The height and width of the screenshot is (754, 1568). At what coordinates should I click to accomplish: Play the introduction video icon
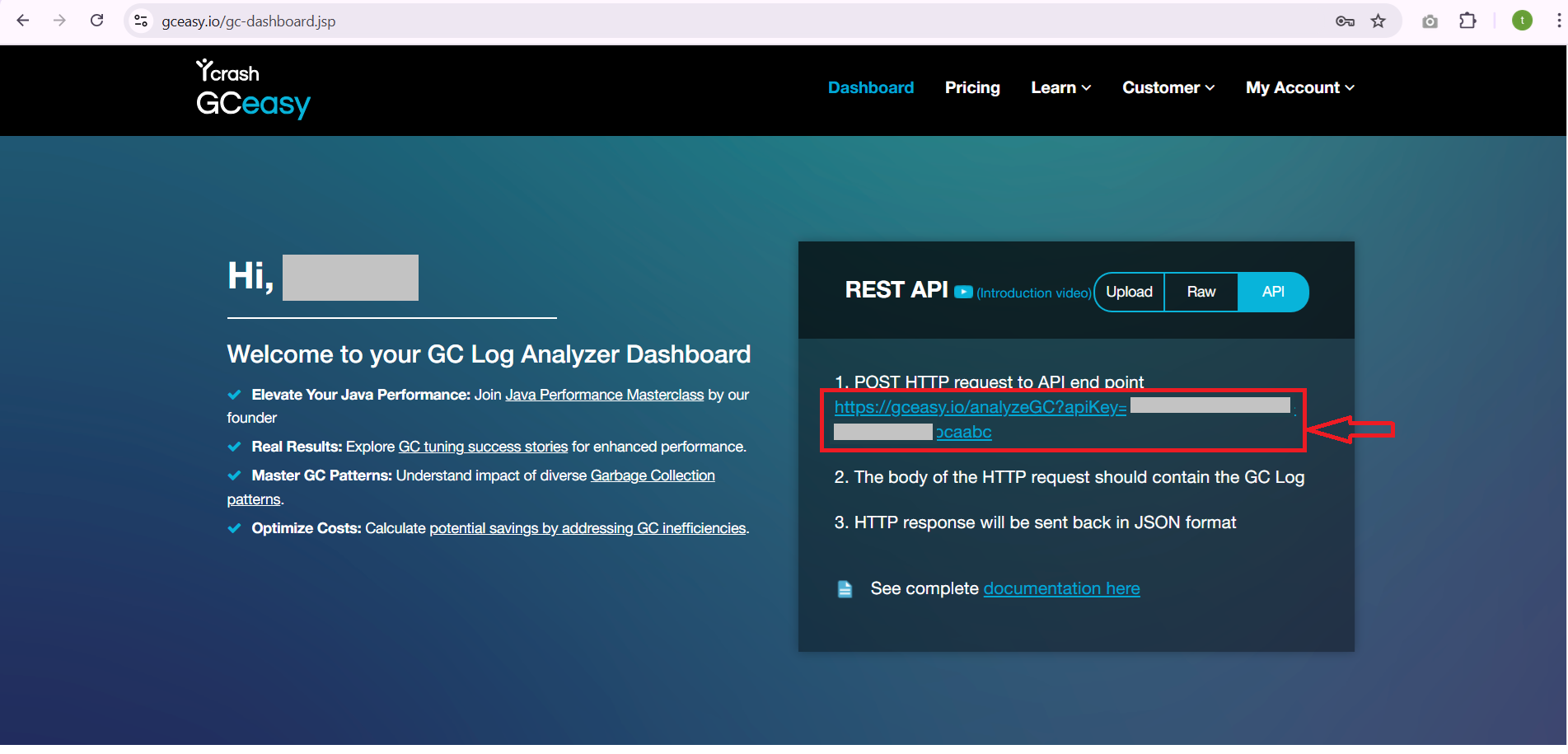click(x=963, y=292)
